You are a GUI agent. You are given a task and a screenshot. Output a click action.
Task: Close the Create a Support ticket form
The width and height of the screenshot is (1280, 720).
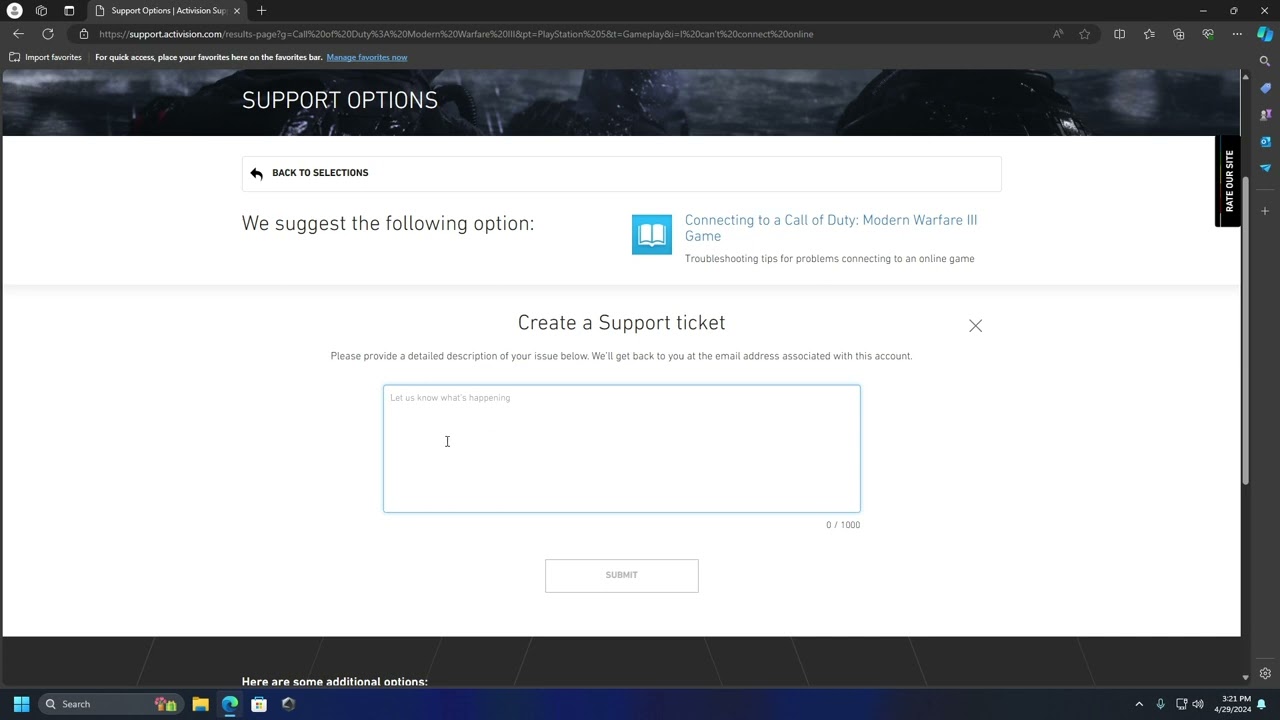point(976,326)
